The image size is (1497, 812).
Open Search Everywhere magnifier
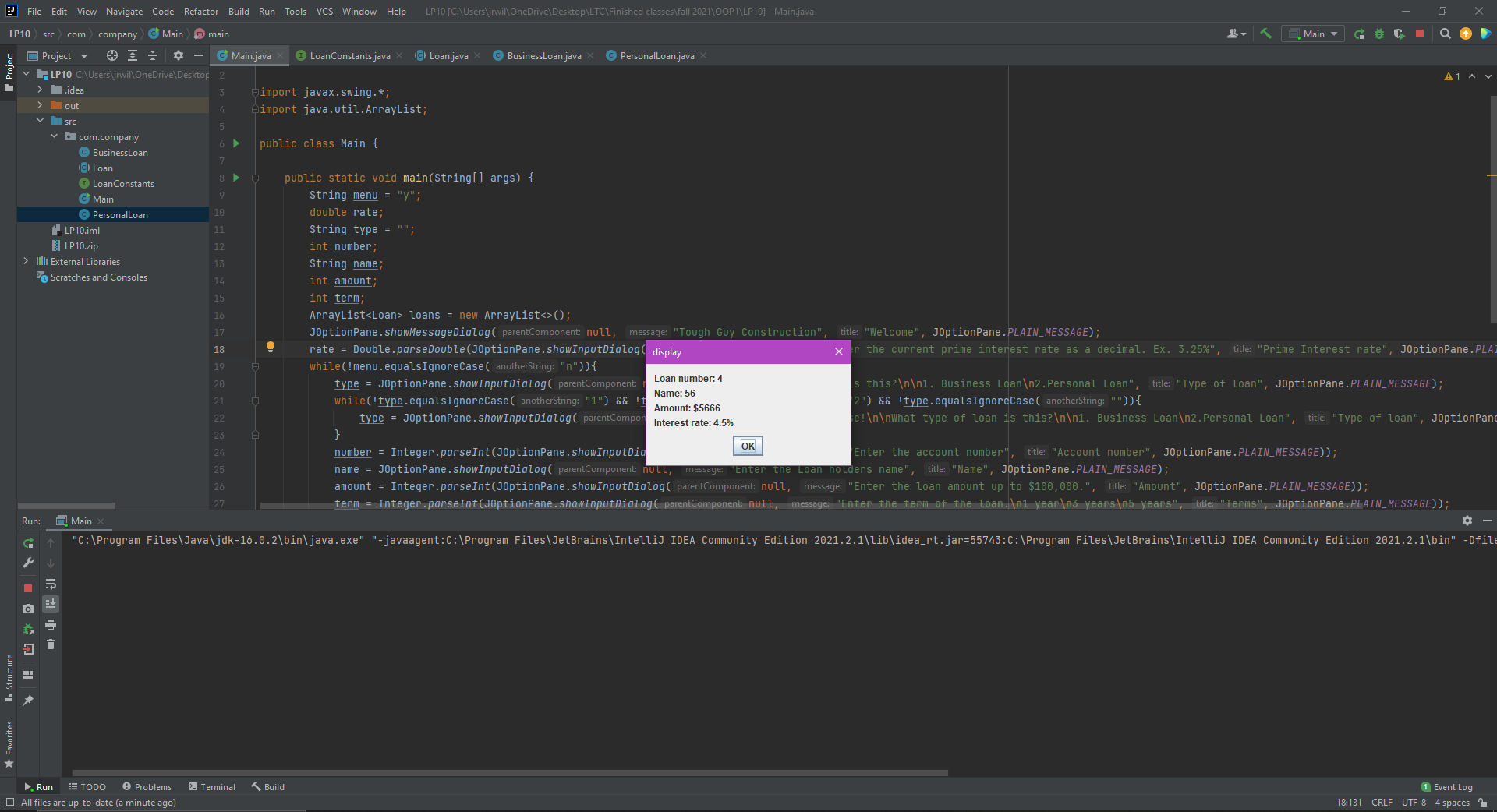1446,34
